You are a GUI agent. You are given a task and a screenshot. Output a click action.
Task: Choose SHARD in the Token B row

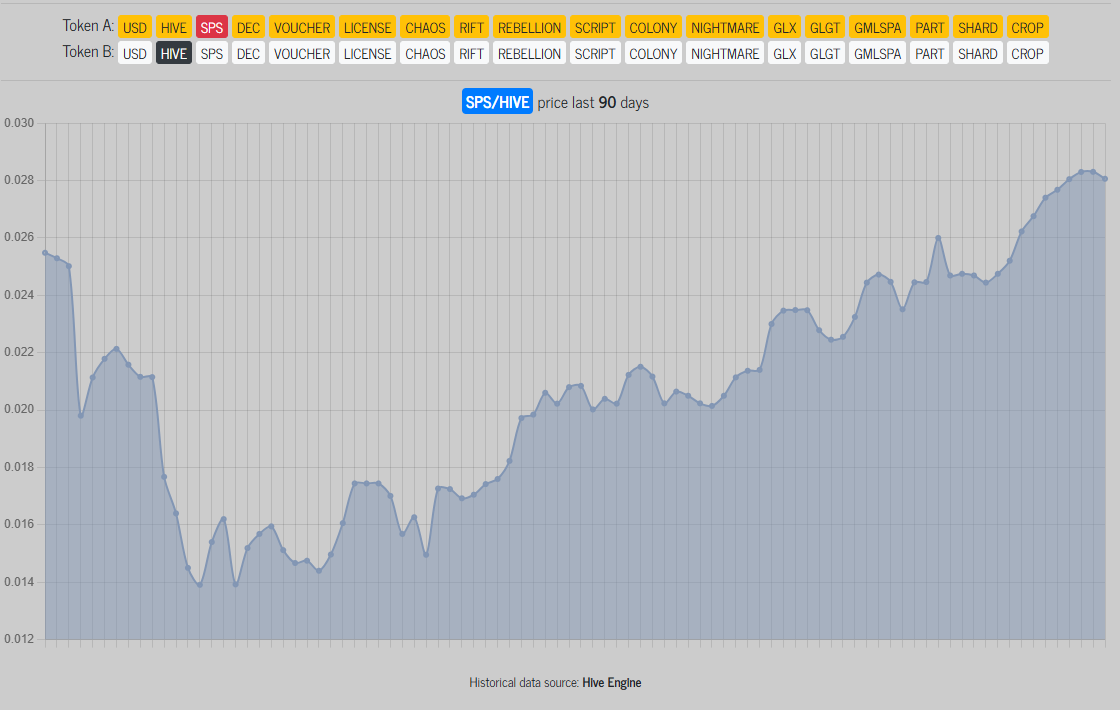[978, 53]
